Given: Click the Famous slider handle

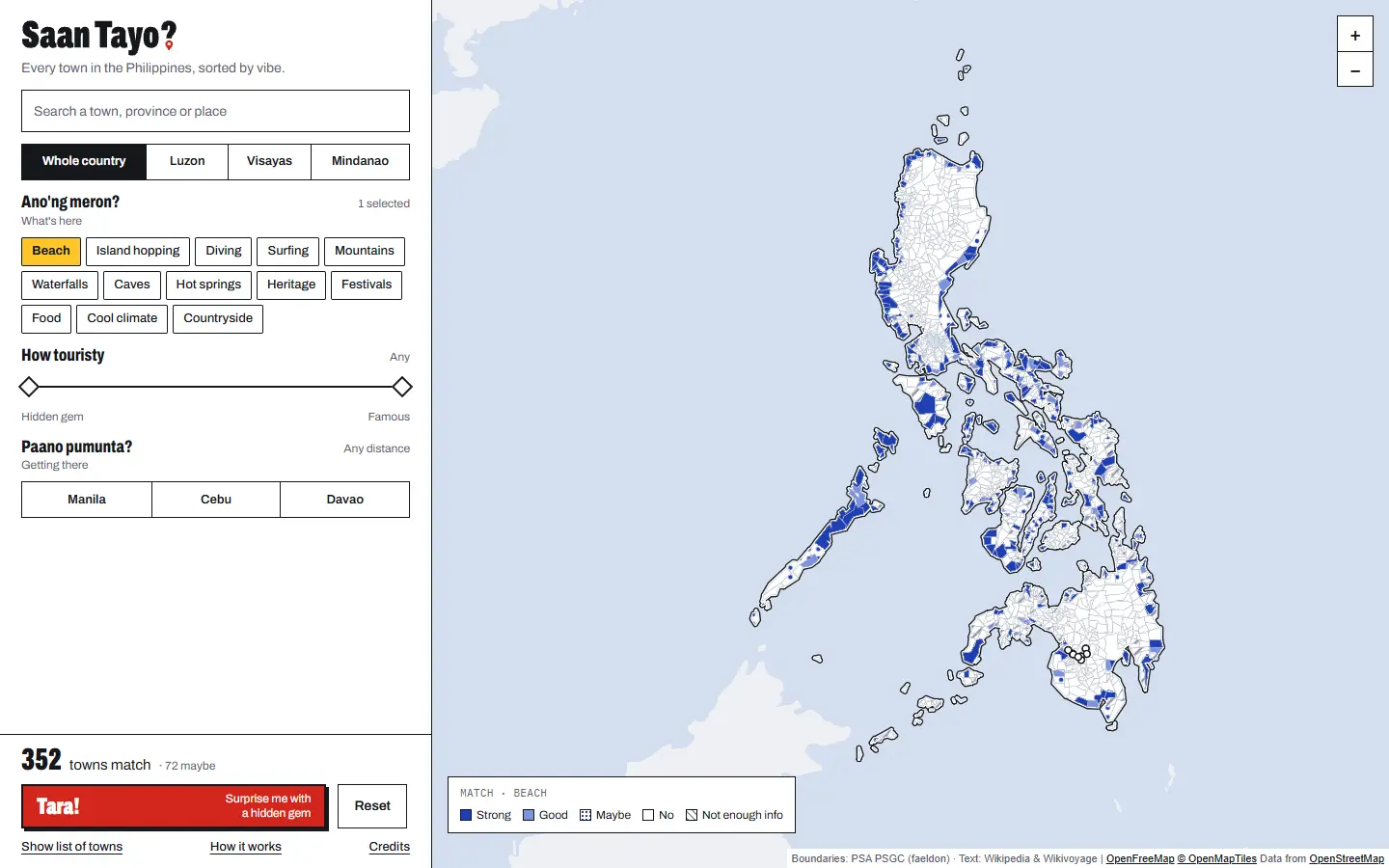Looking at the screenshot, I should point(402,388).
